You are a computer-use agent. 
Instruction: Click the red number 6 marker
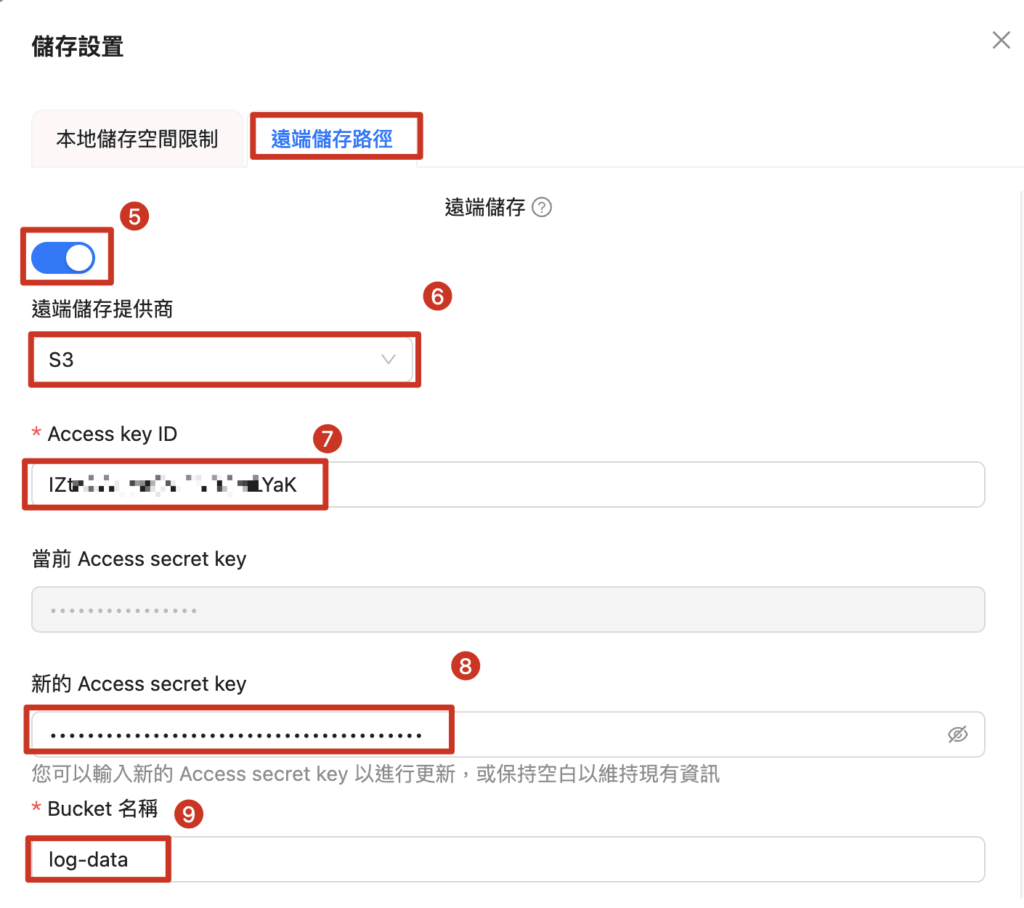(x=437, y=296)
